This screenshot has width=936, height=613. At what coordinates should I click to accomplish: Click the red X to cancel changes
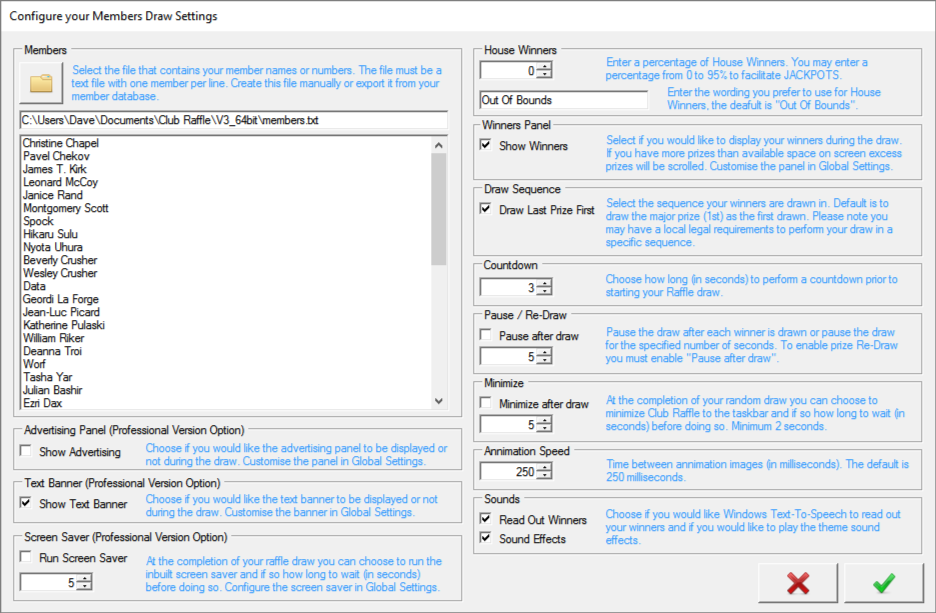point(797,584)
